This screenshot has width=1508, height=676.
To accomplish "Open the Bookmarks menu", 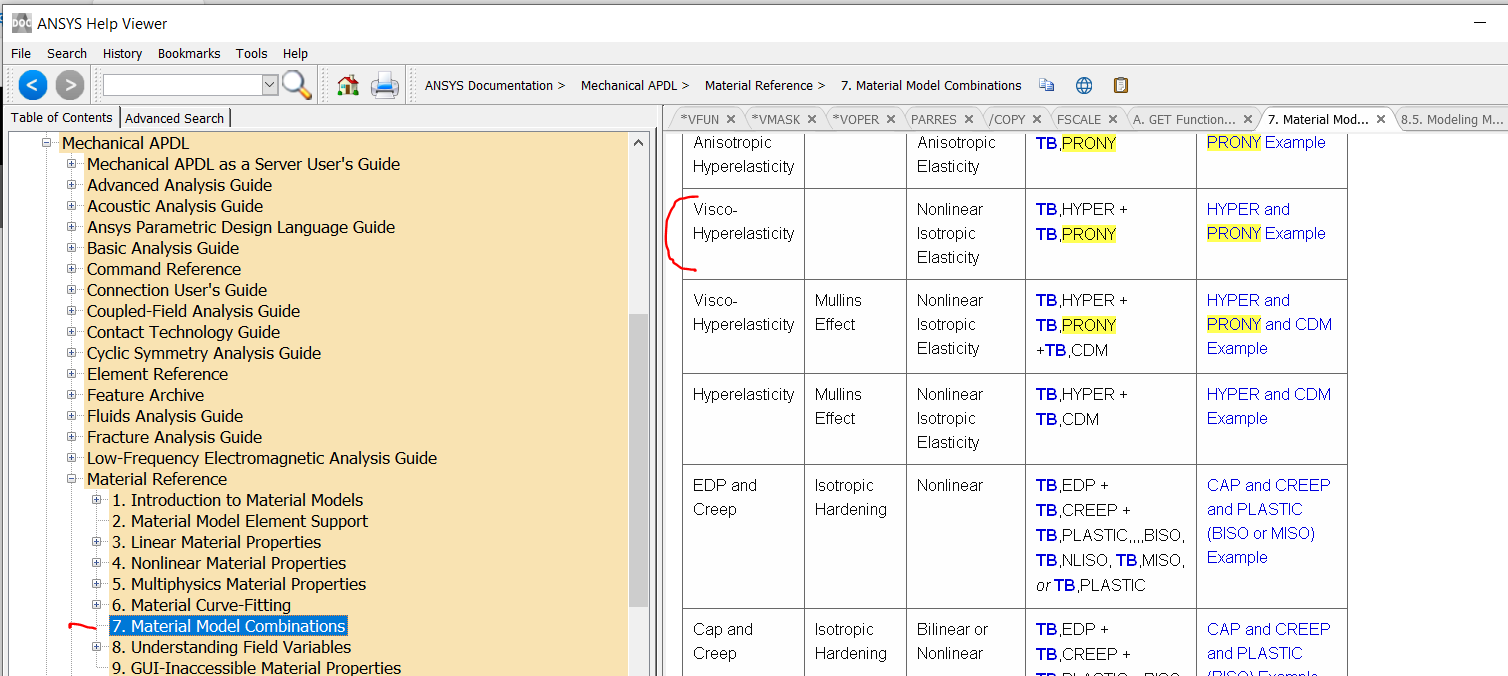I will pos(189,53).
